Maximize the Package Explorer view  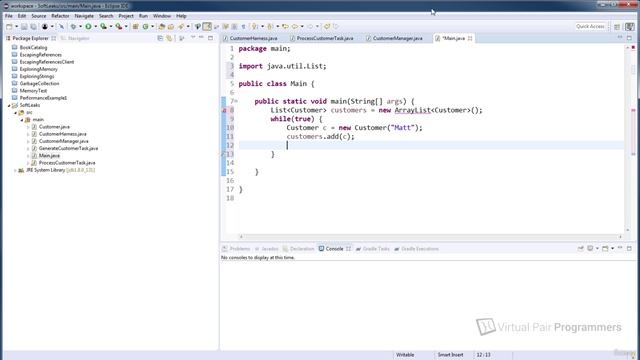[x=211, y=38]
